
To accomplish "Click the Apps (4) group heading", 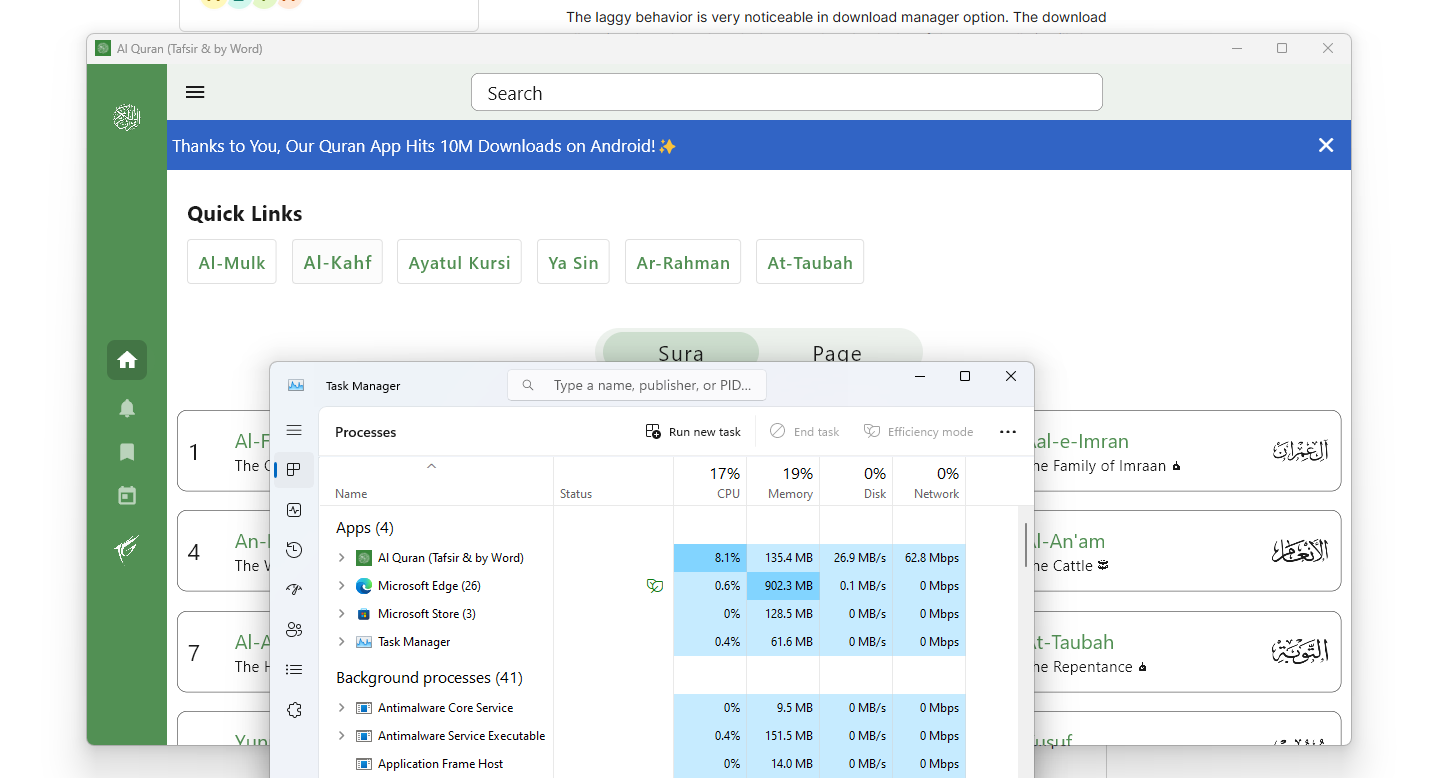I will click(365, 528).
